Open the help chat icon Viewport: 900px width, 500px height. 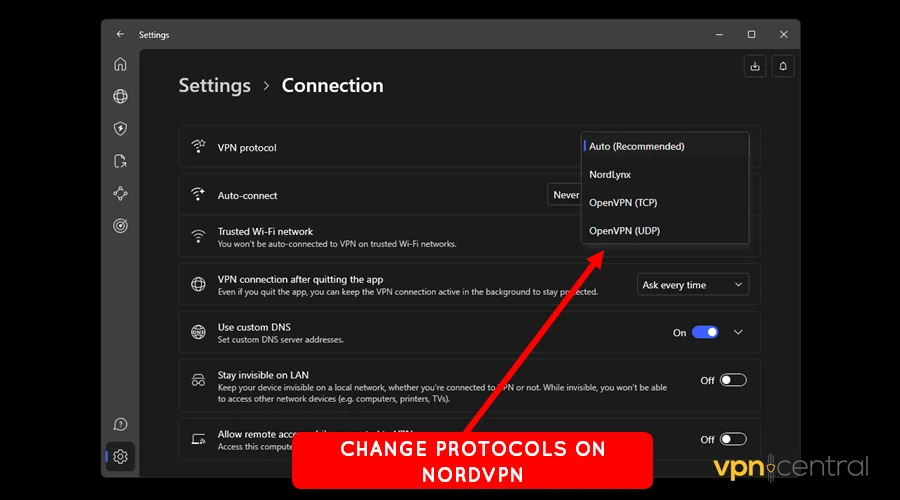pyautogui.click(x=120, y=425)
